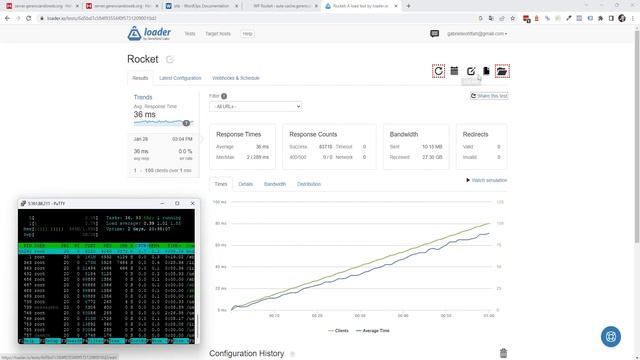
Task: Click the Clients legend entry in chart
Action: 338,331
